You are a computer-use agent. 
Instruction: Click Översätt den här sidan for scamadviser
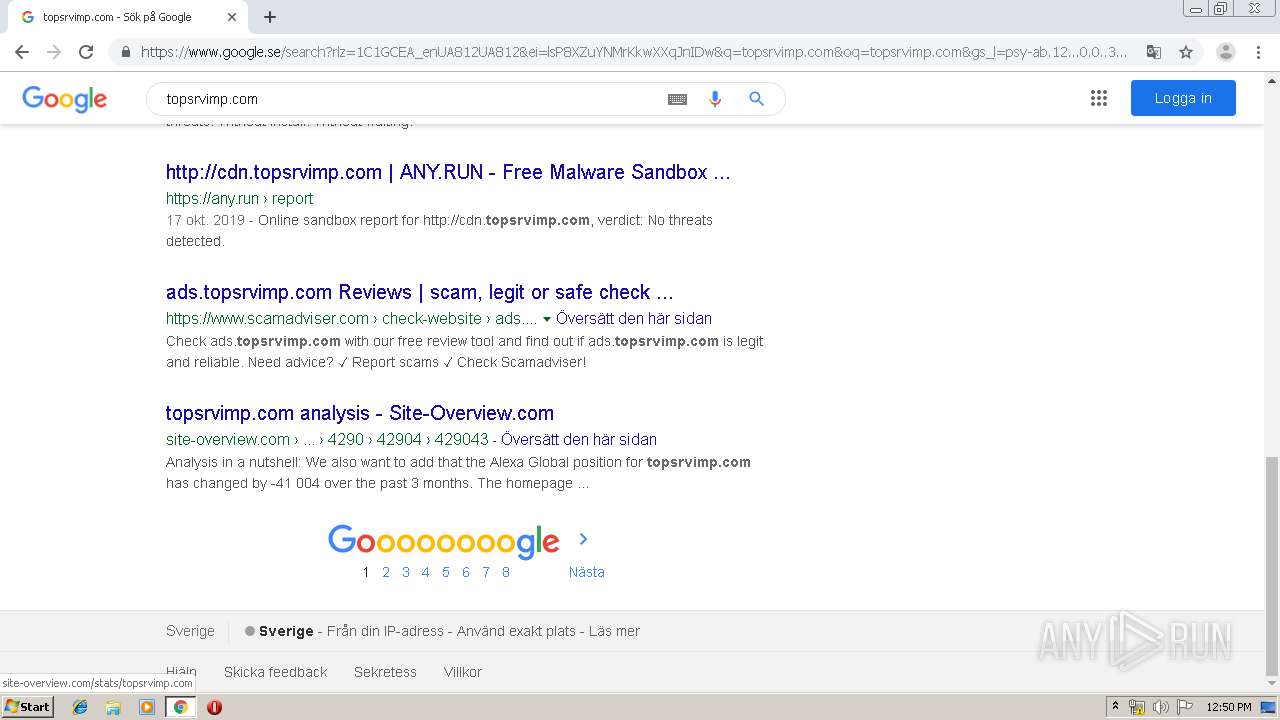[x=634, y=319]
